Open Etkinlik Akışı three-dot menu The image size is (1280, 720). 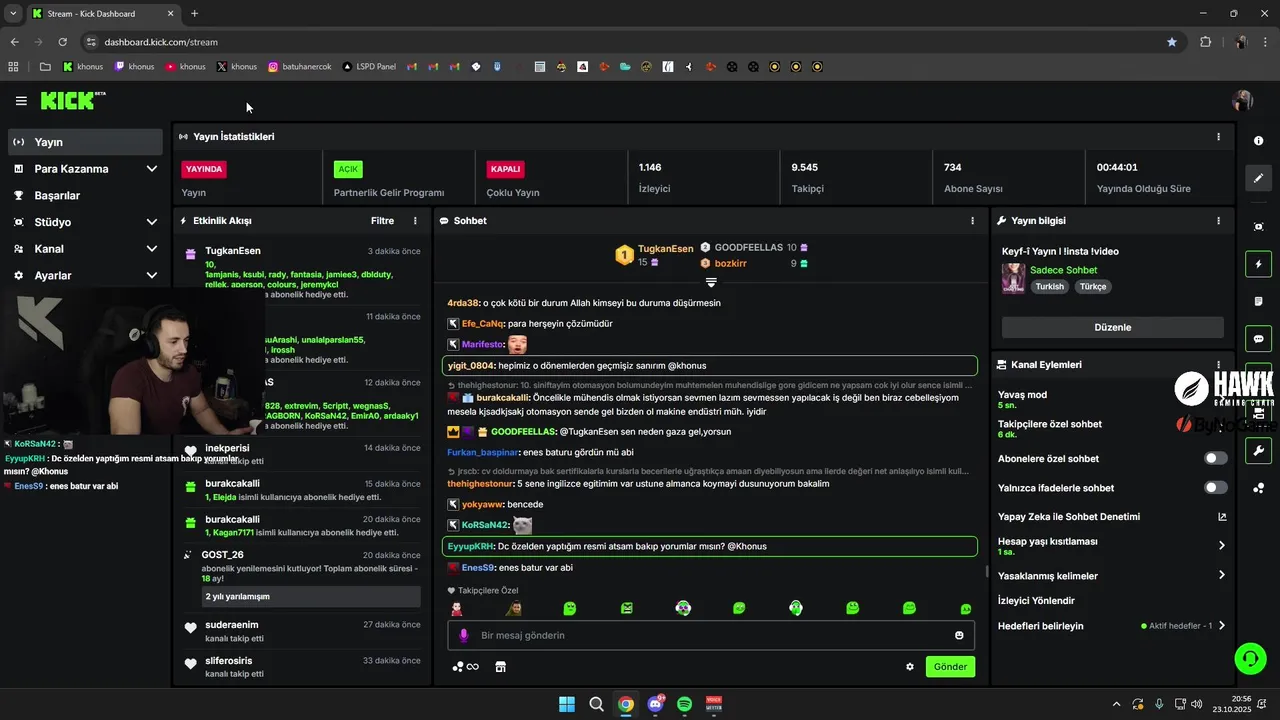pos(415,221)
